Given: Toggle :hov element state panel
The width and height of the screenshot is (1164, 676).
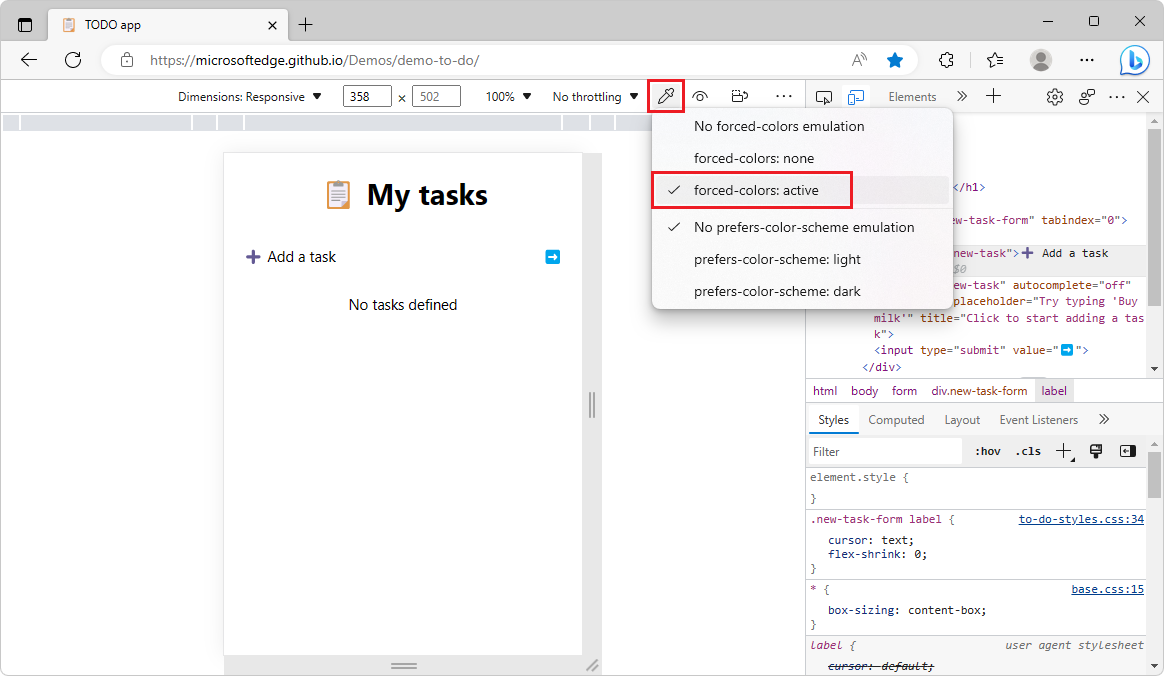Looking at the screenshot, I should pyautogui.click(x=987, y=451).
